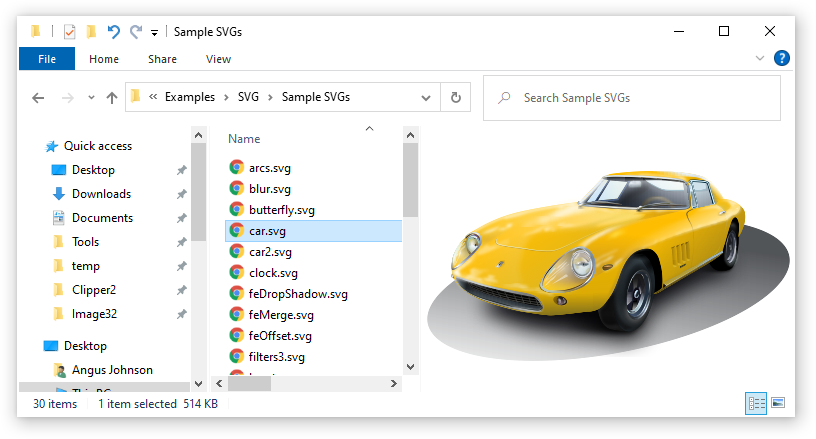Click the Properties checkmark icon in title bar
Viewport: 816px width, 439px height.
pos(69,32)
